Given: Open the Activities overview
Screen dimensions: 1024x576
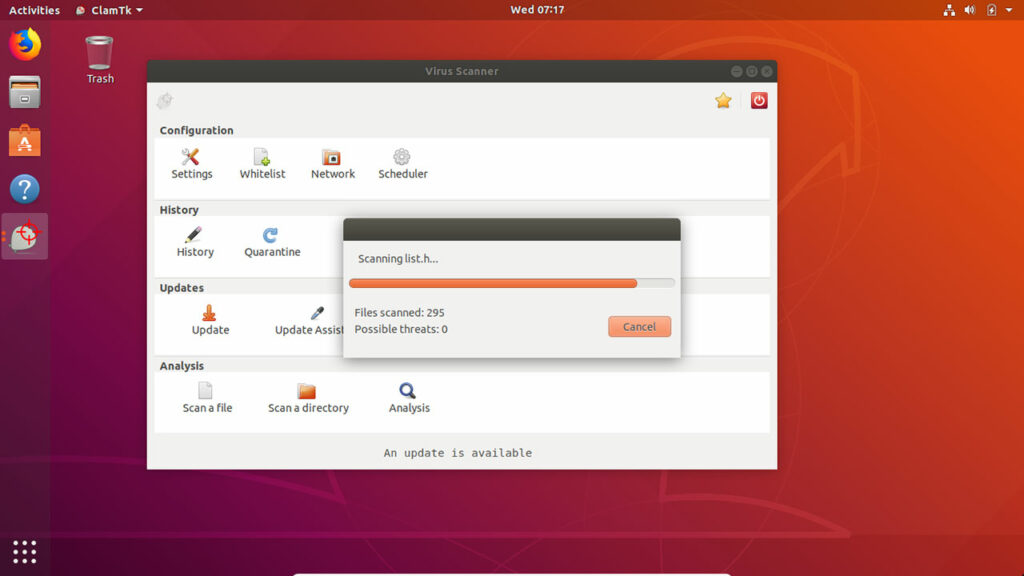Looking at the screenshot, I should point(34,10).
